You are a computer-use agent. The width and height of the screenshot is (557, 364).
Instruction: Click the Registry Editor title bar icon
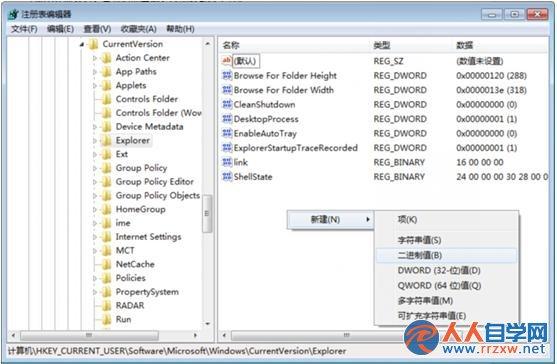point(13,14)
